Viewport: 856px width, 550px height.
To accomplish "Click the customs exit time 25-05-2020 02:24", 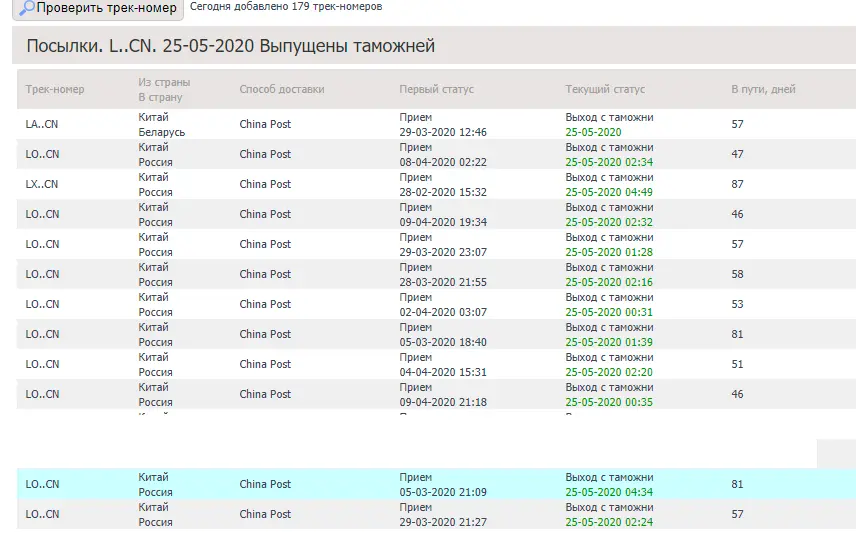I will click(x=609, y=522).
